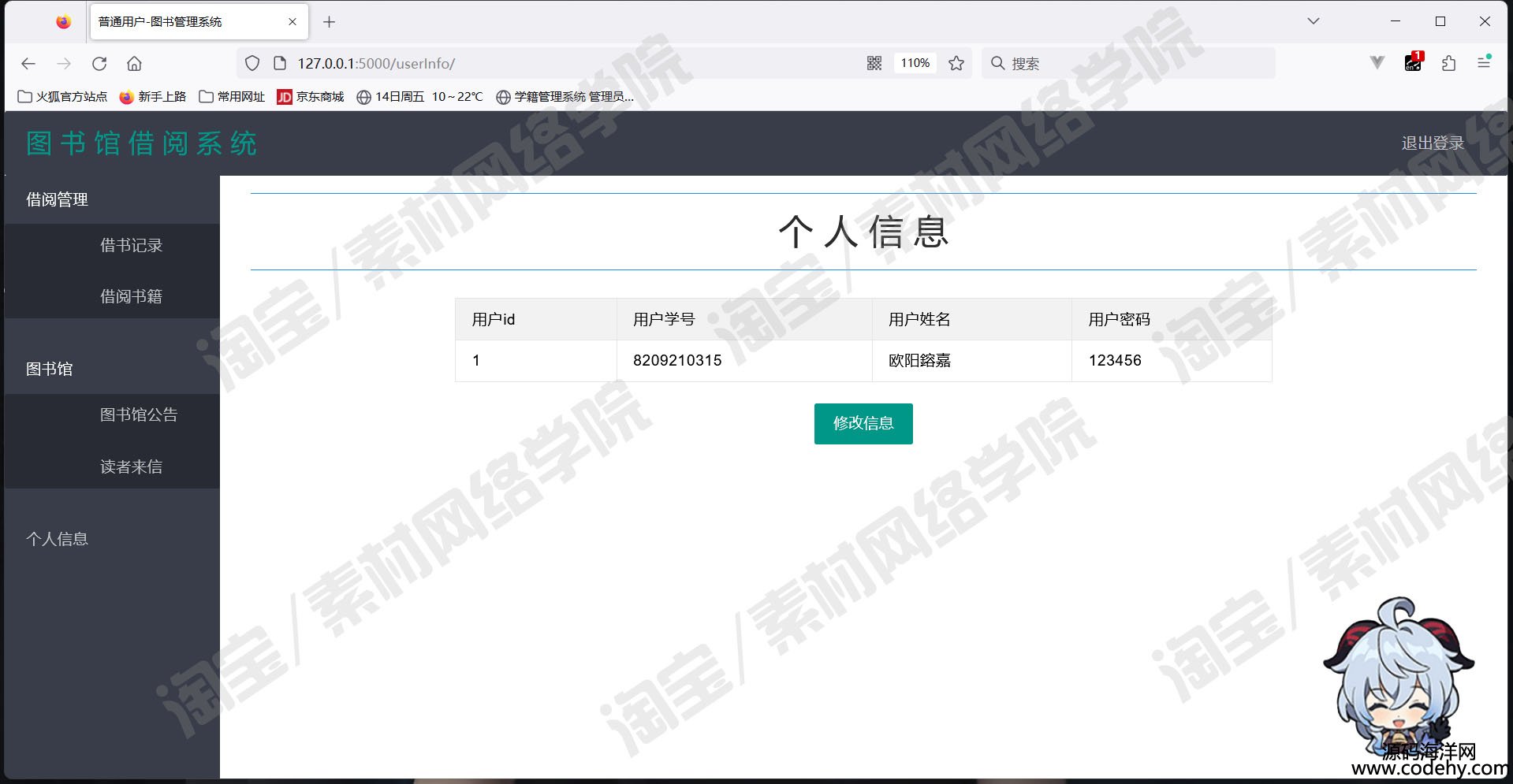Open the extension icon with red badge
The width and height of the screenshot is (1513, 784).
1414,62
